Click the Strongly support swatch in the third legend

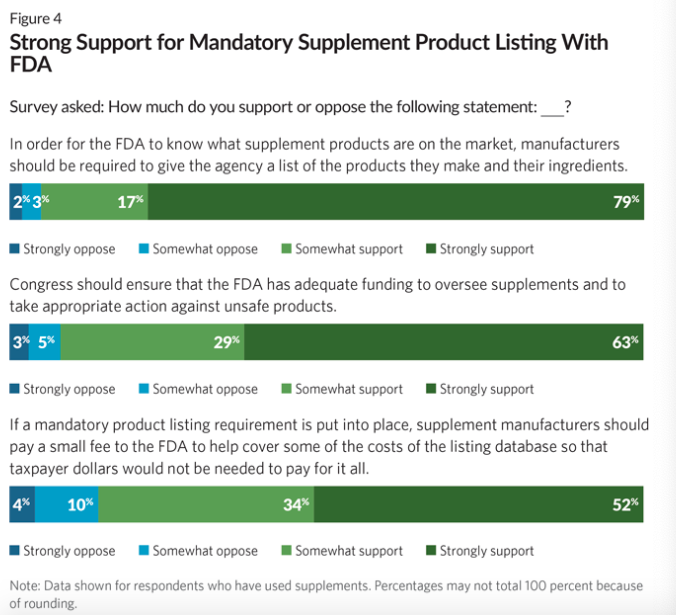click(x=431, y=550)
